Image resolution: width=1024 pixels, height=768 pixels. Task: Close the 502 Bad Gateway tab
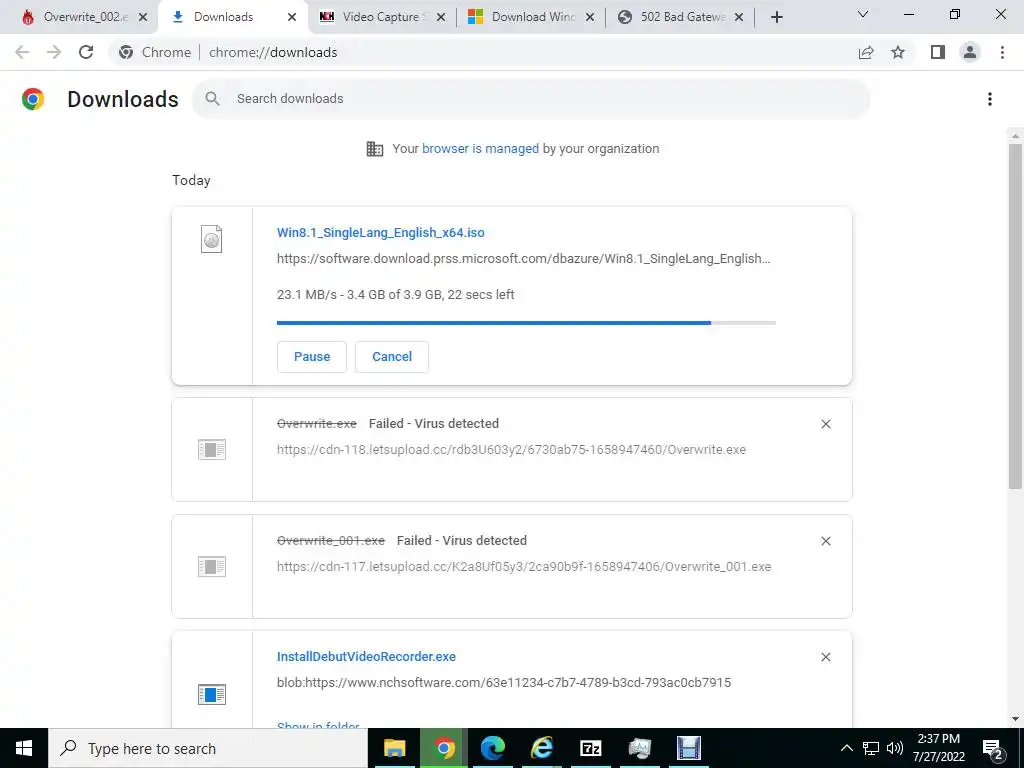[x=739, y=17]
